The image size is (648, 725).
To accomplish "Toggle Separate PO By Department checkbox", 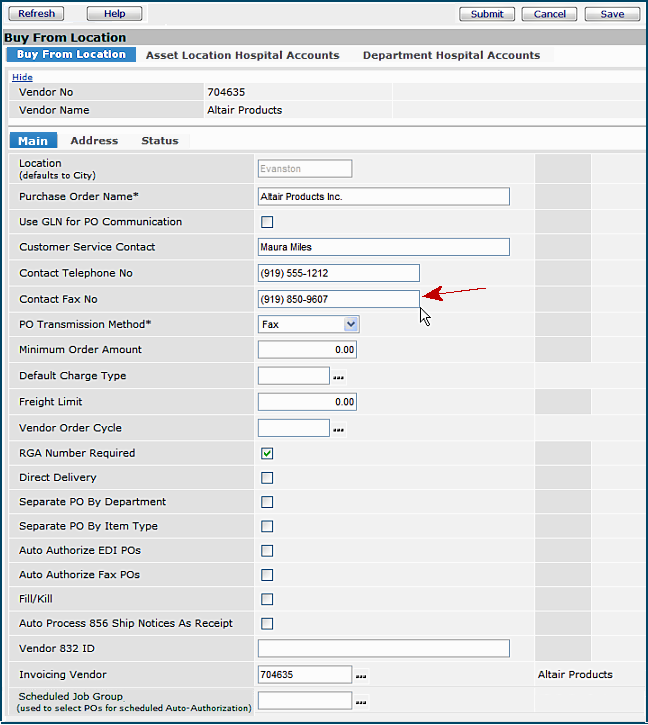I will 267,502.
